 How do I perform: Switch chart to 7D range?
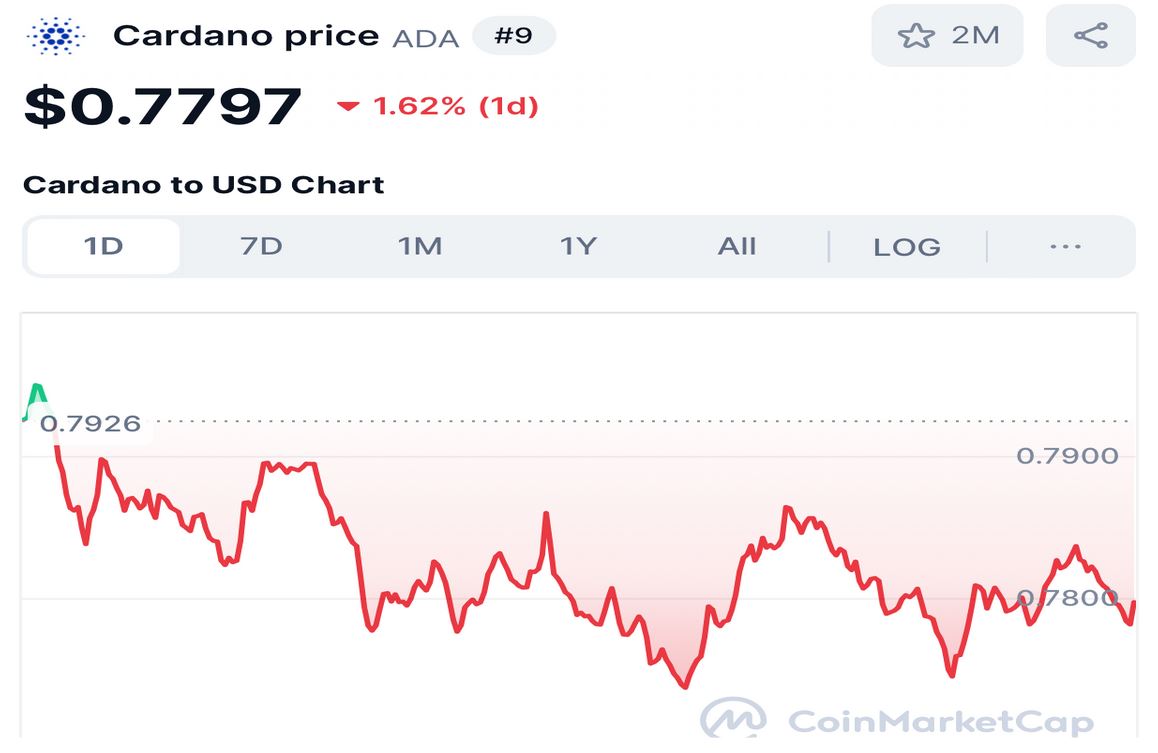coord(261,246)
